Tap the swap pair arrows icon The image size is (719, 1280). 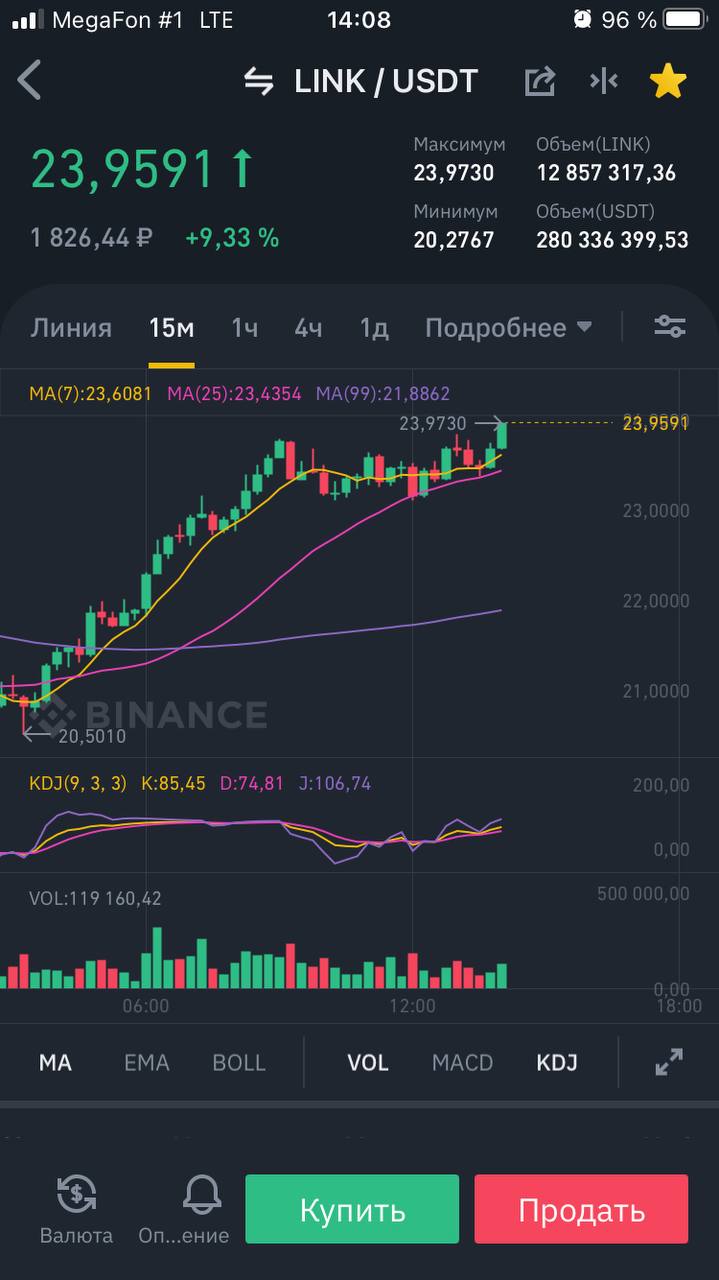259,82
